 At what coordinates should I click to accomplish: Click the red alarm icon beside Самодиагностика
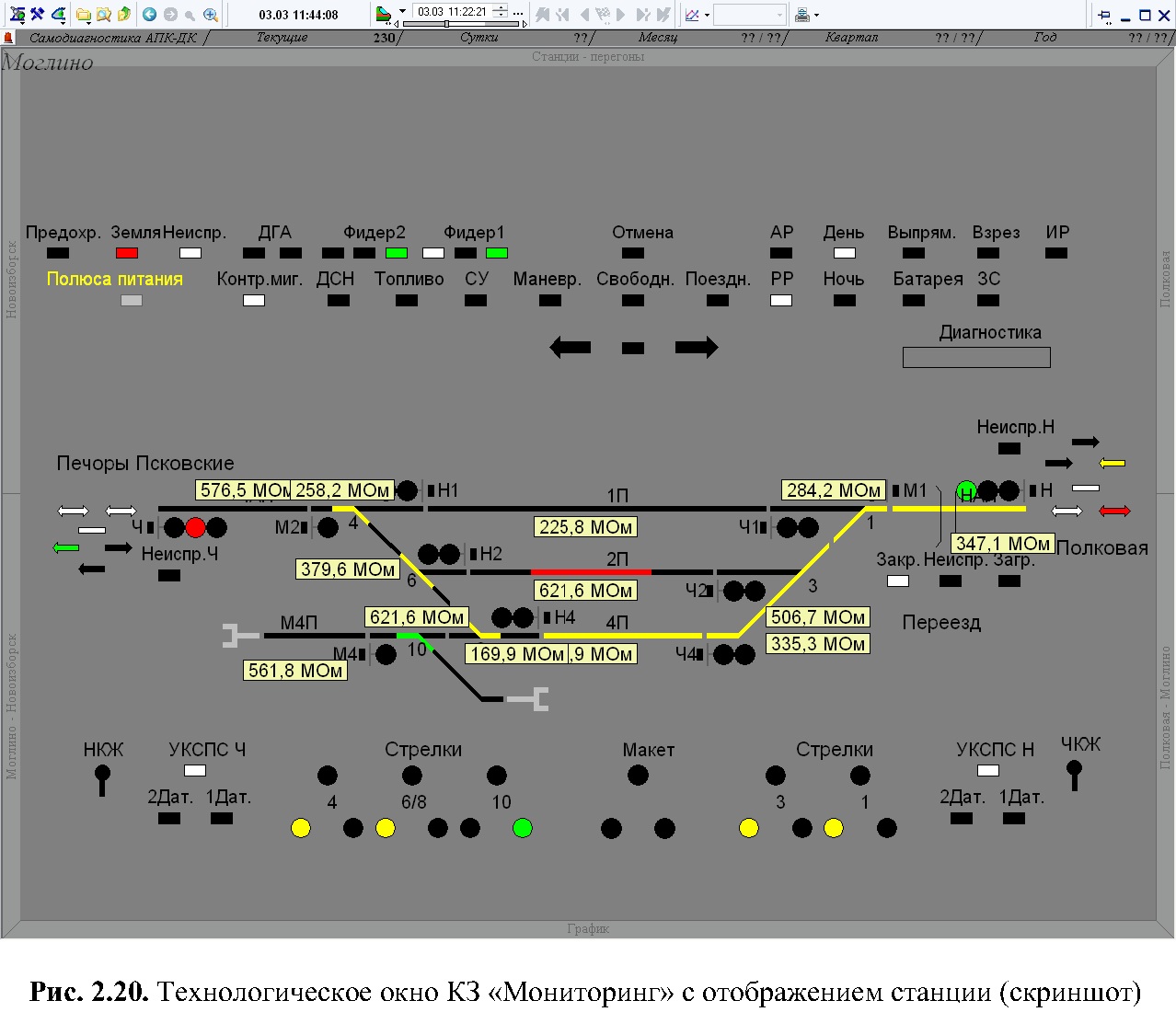9,38
